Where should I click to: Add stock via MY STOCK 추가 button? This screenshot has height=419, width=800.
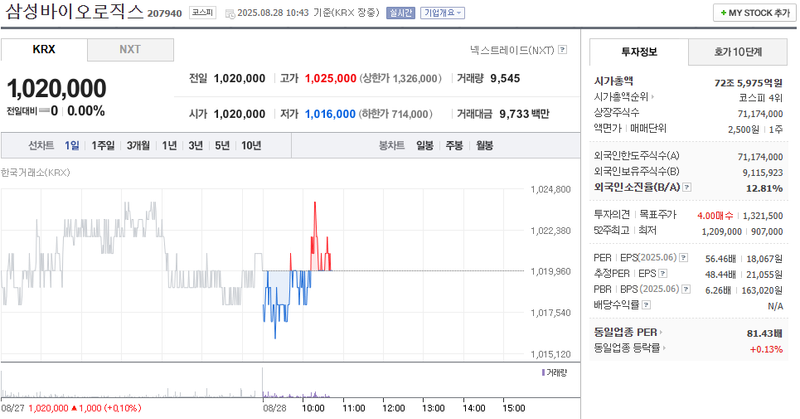755,13
